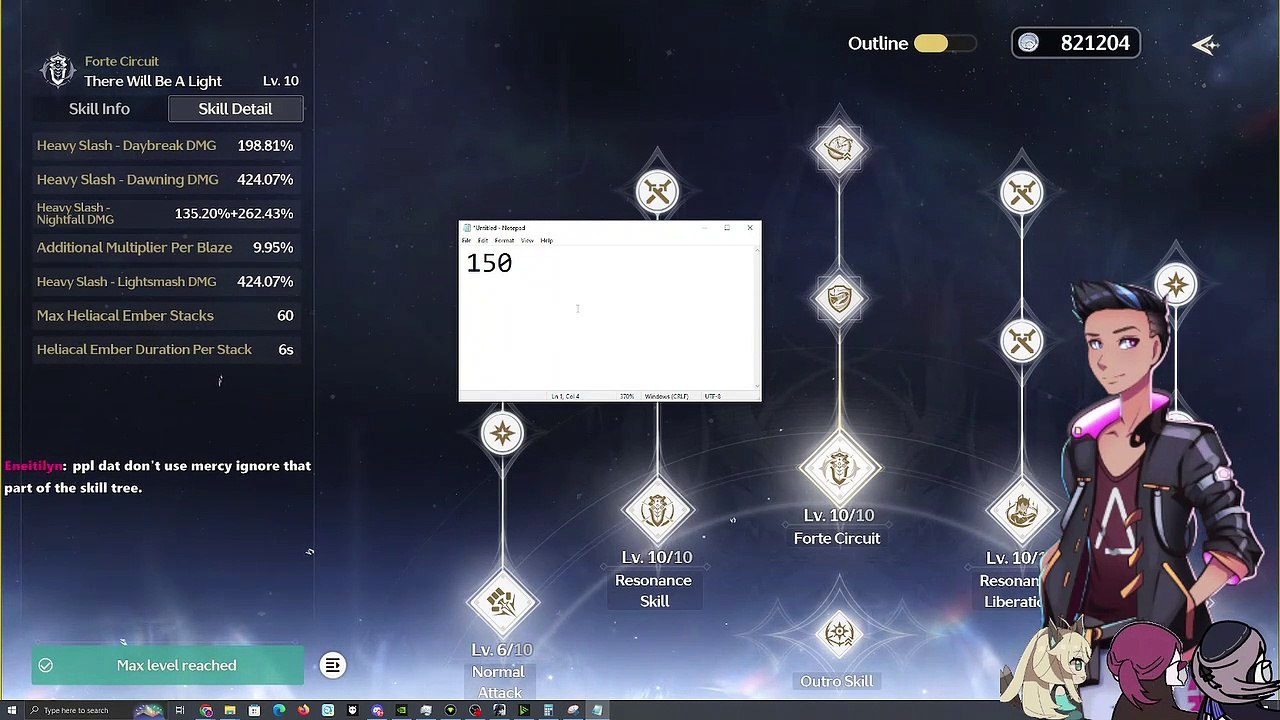The image size is (1280, 720).
Task: Click the UTF-8 encoding status entry
Action: tap(712, 396)
